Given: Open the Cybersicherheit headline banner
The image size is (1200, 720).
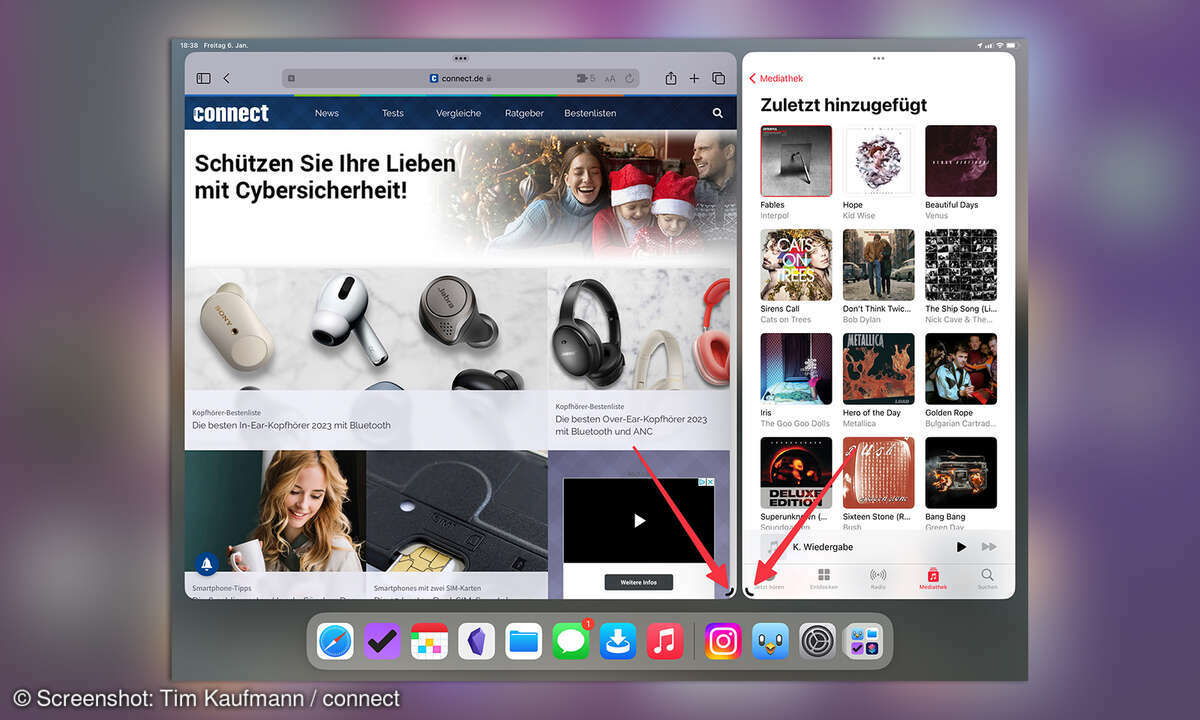Looking at the screenshot, I should click(325, 176).
